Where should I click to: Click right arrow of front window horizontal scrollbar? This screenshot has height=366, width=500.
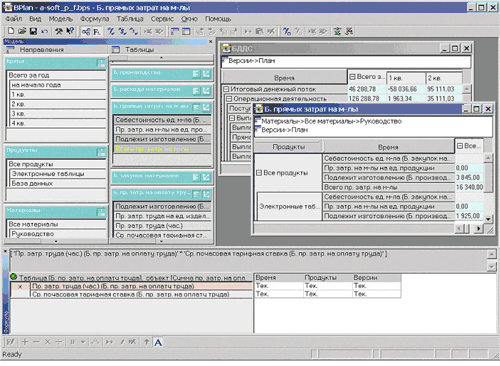pyautogui.click(x=478, y=228)
